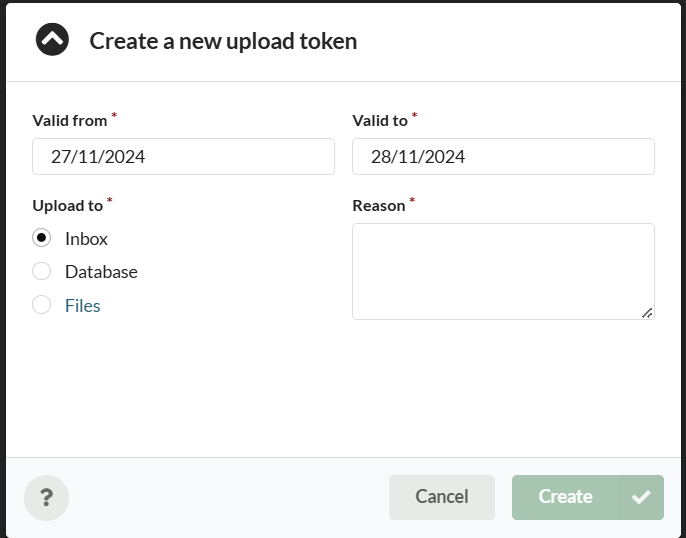The image size is (686, 538).
Task: Open help with the question mark icon
Action: [46, 497]
